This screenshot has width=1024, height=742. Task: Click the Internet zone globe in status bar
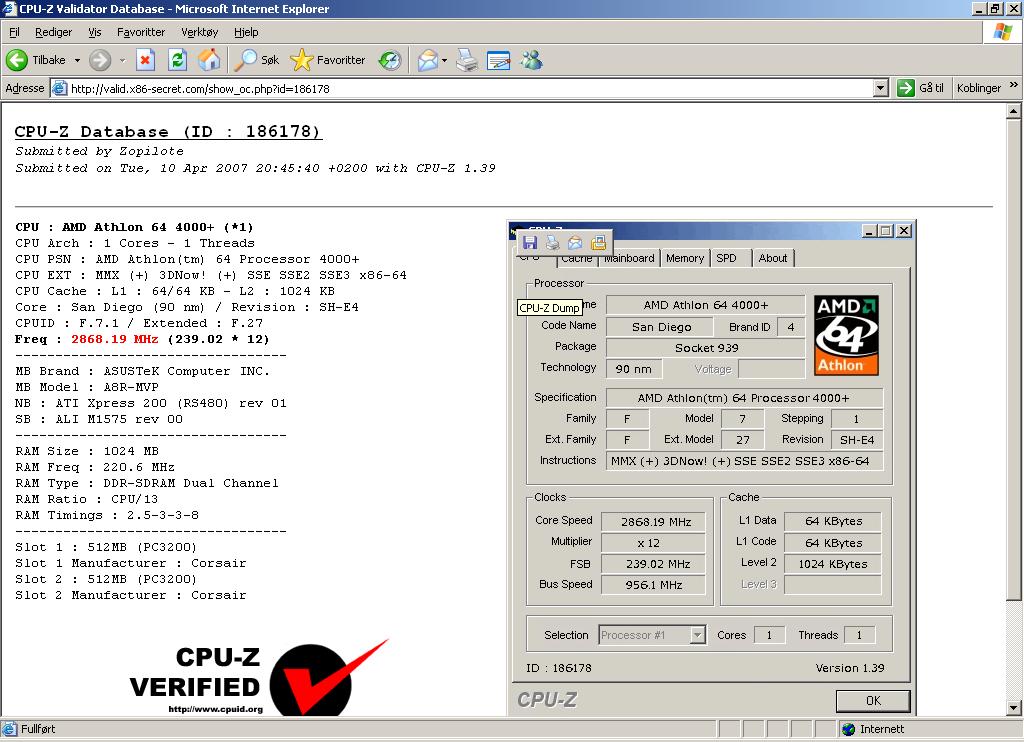(848, 729)
